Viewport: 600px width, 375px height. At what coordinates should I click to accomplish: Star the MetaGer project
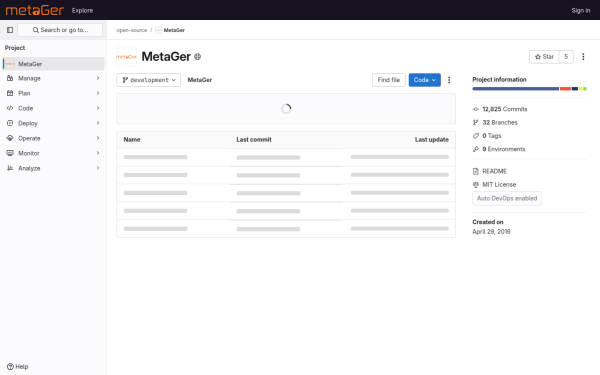pos(544,57)
